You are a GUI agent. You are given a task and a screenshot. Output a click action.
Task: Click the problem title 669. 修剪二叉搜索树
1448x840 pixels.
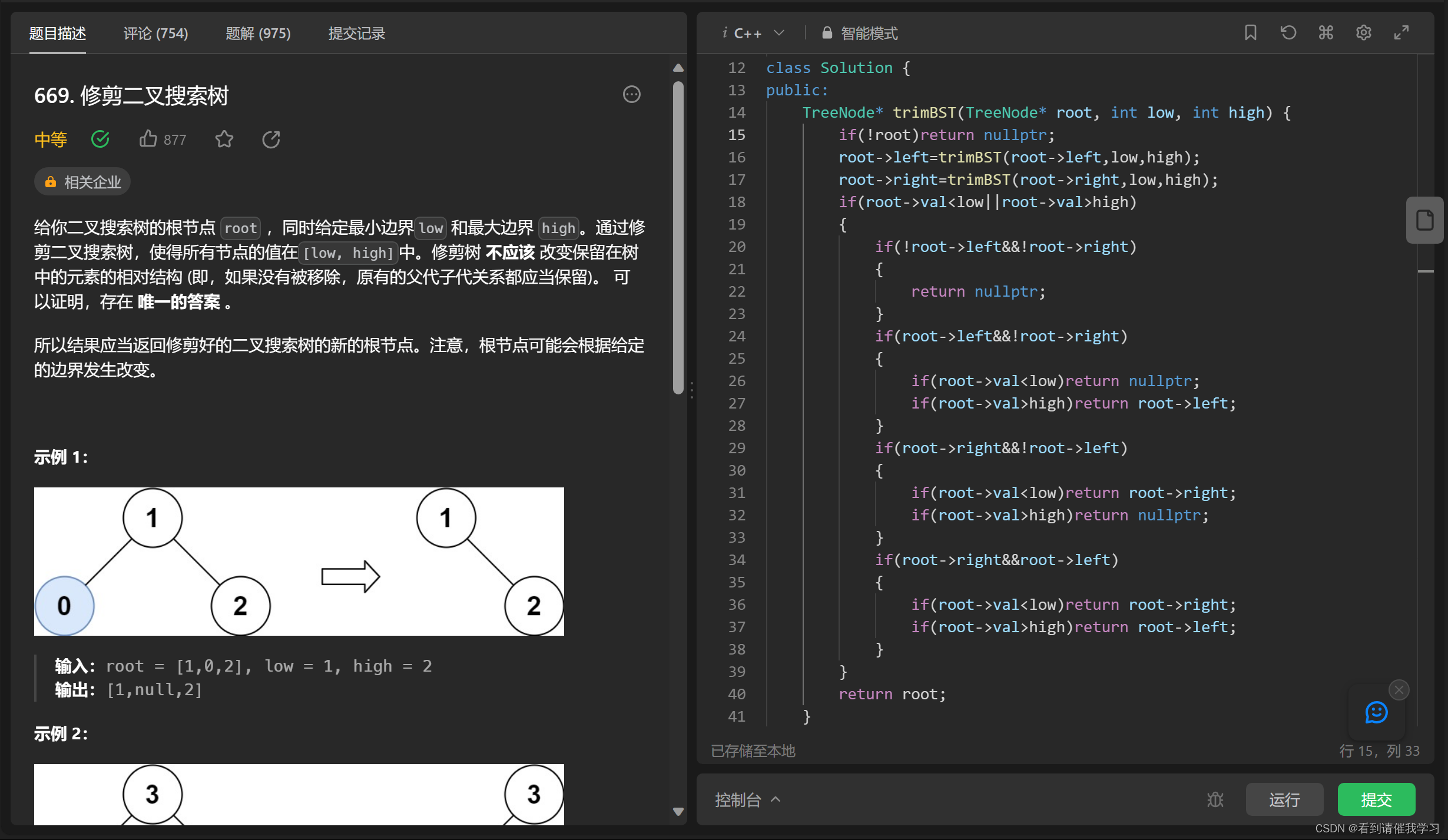(x=131, y=95)
